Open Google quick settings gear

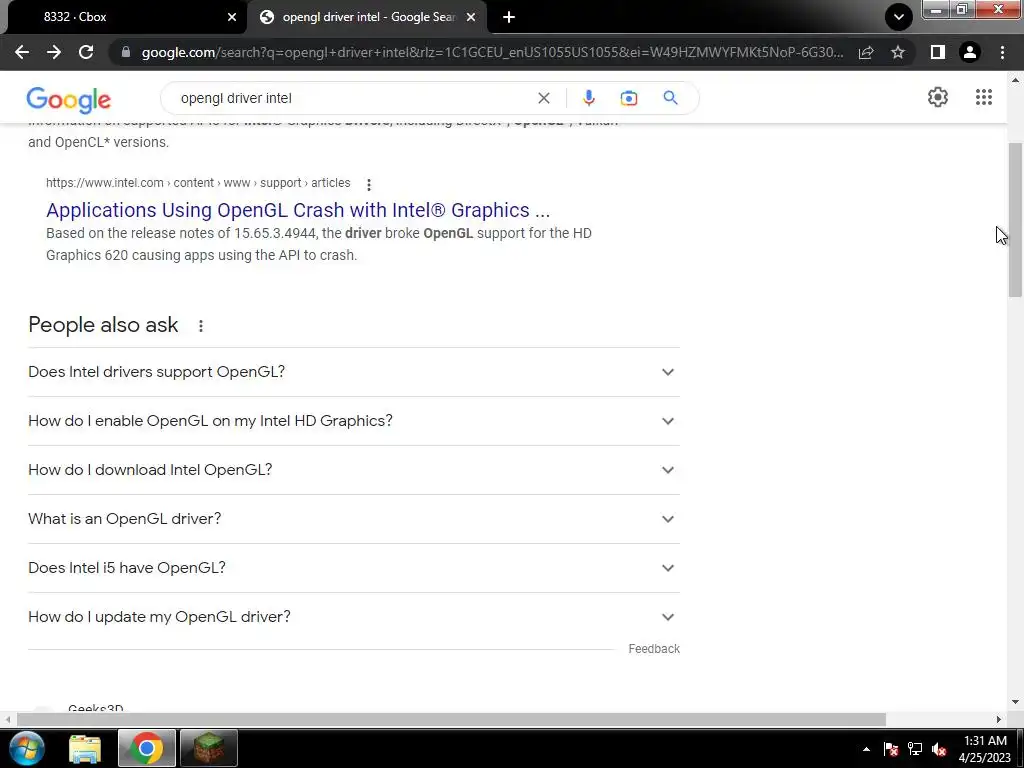[938, 97]
